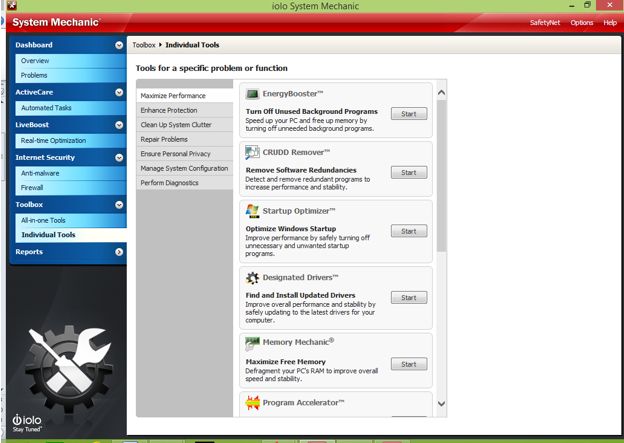Click the 'Turn Off Unused Background Programs' heading
This screenshot has height=443, width=624.
312,111
